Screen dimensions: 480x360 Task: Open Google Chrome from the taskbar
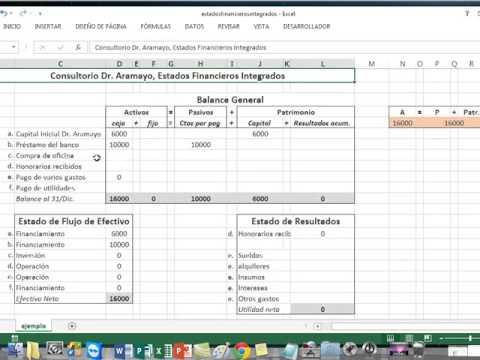click(x=242, y=350)
